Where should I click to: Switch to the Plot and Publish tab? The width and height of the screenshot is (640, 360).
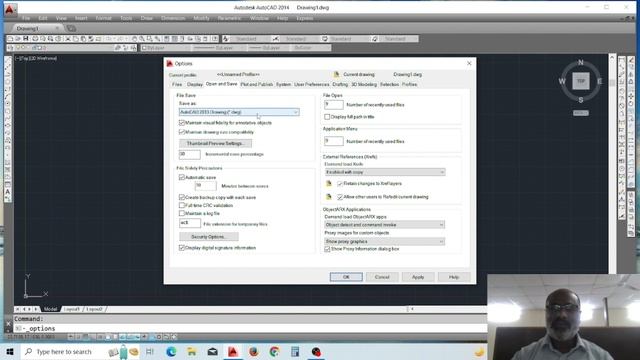pyautogui.click(x=257, y=84)
